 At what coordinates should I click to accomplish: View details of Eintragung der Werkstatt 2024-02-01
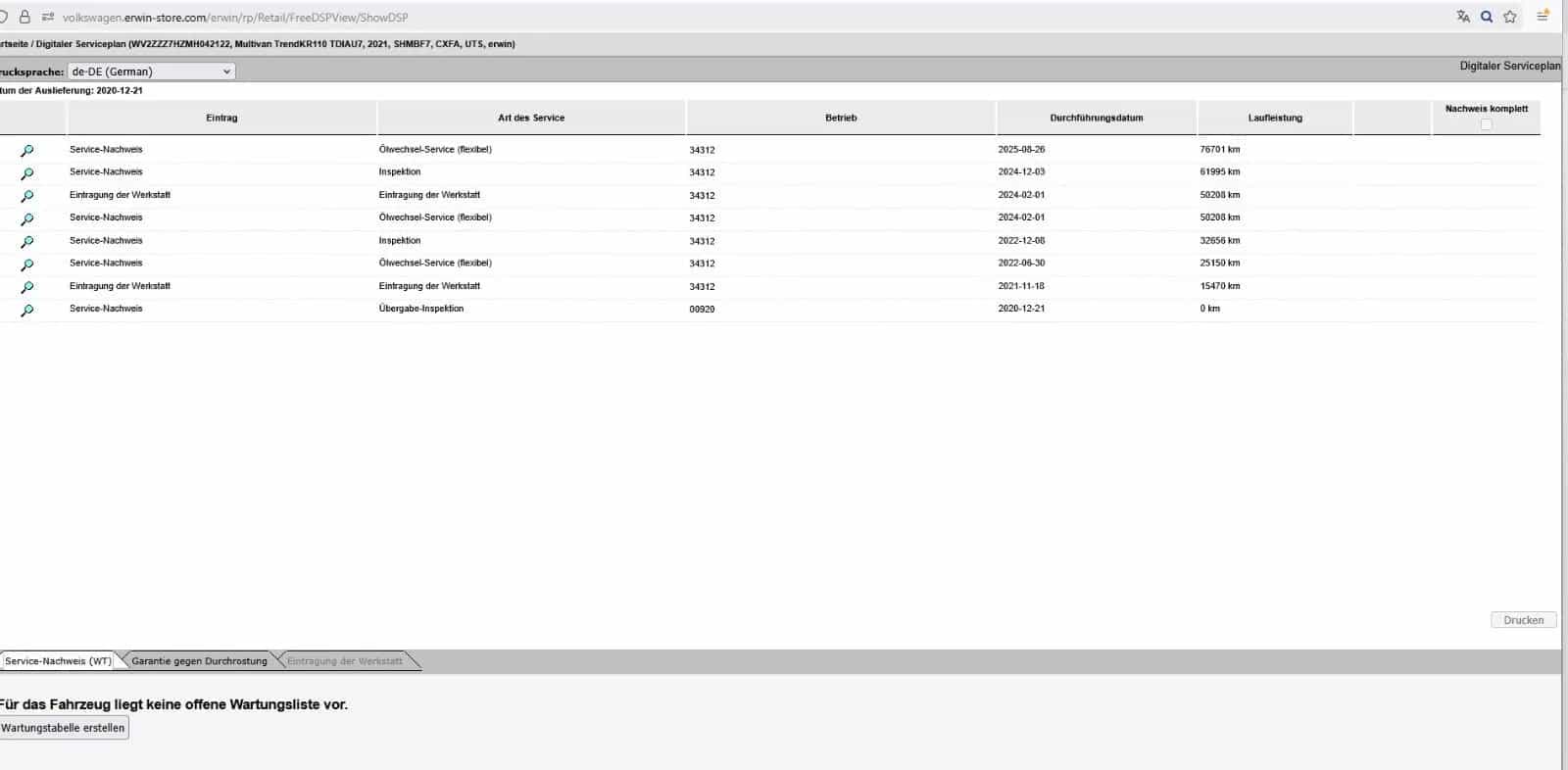coord(27,196)
